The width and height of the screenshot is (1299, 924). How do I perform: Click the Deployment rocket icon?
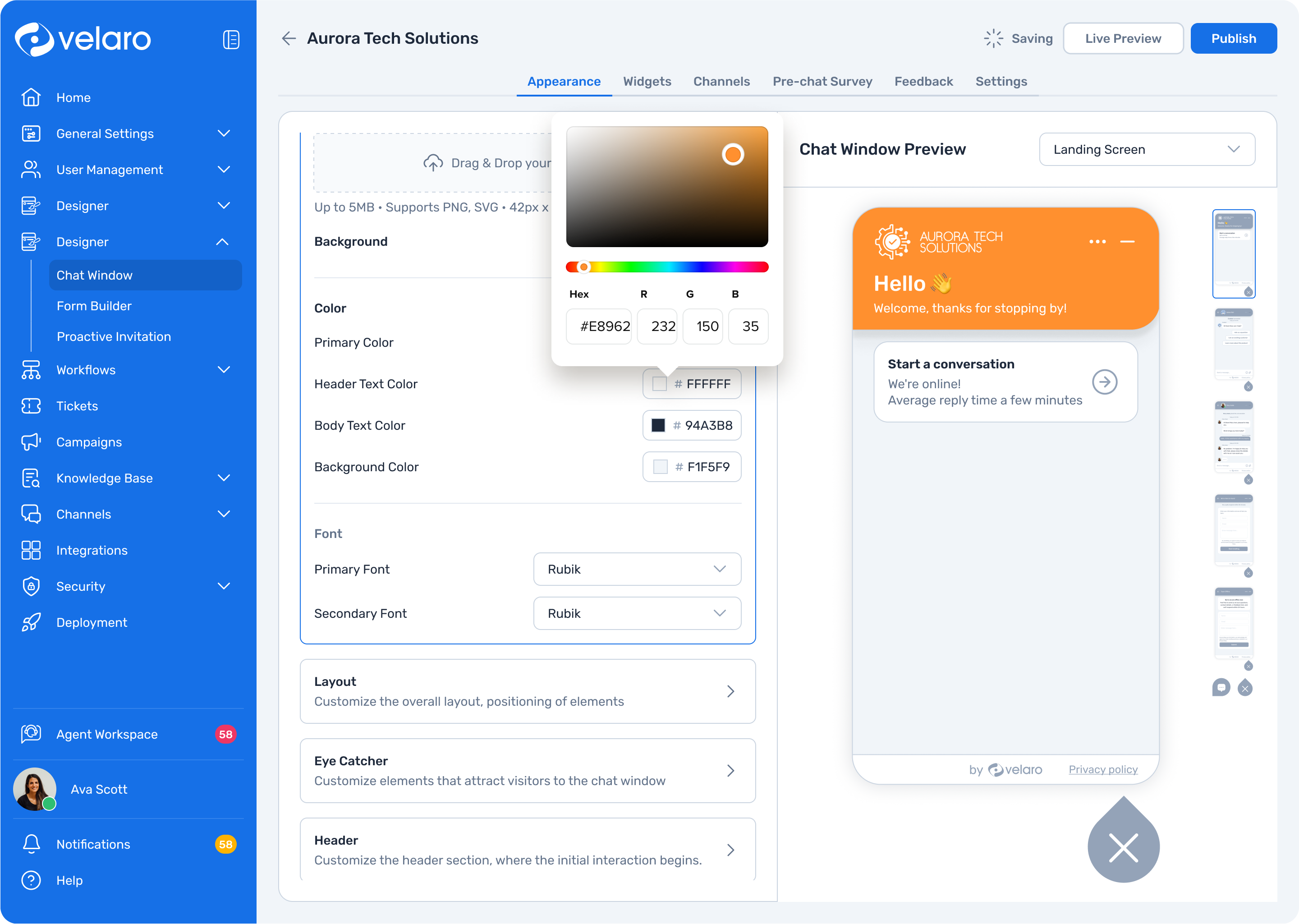click(31, 622)
